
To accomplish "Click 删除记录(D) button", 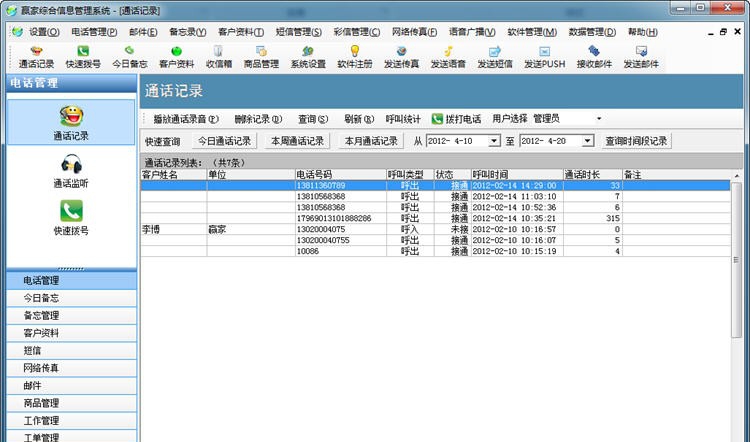I will coord(258,119).
